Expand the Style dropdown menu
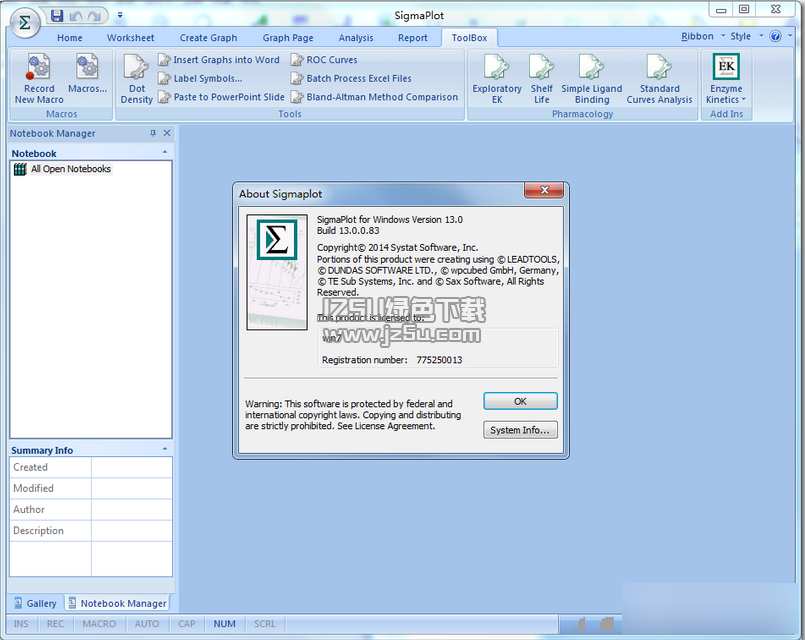The height and width of the screenshot is (640, 805). pos(746,36)
